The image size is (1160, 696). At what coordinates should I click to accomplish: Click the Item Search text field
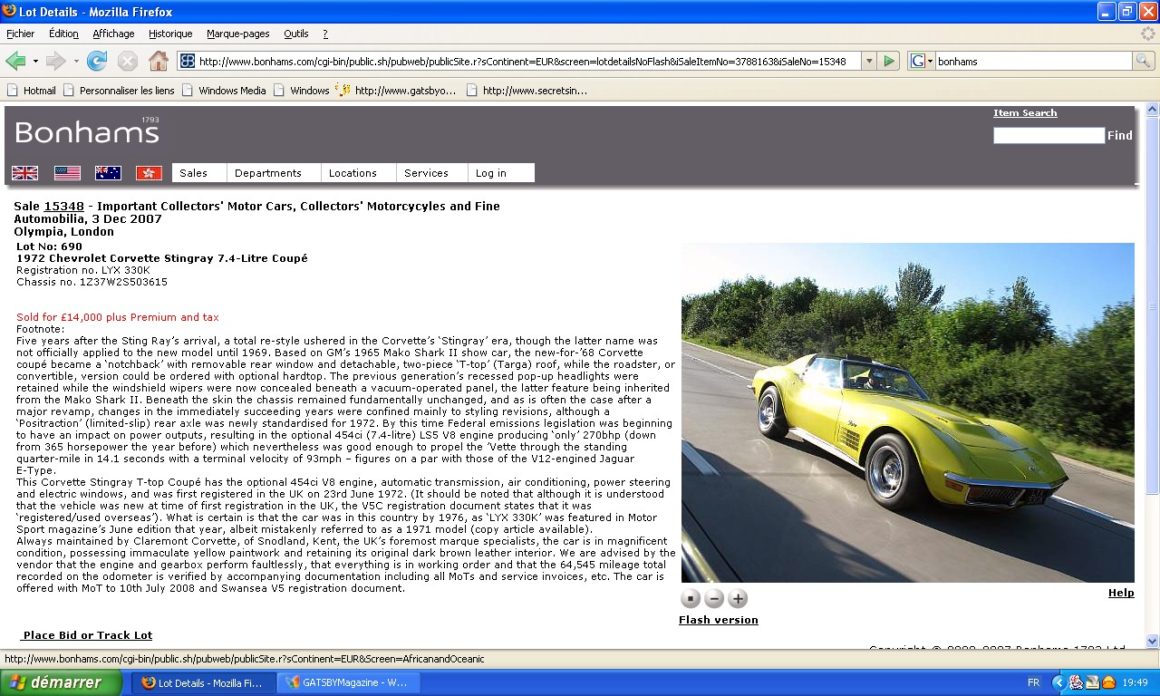[x=1048, y=135]
